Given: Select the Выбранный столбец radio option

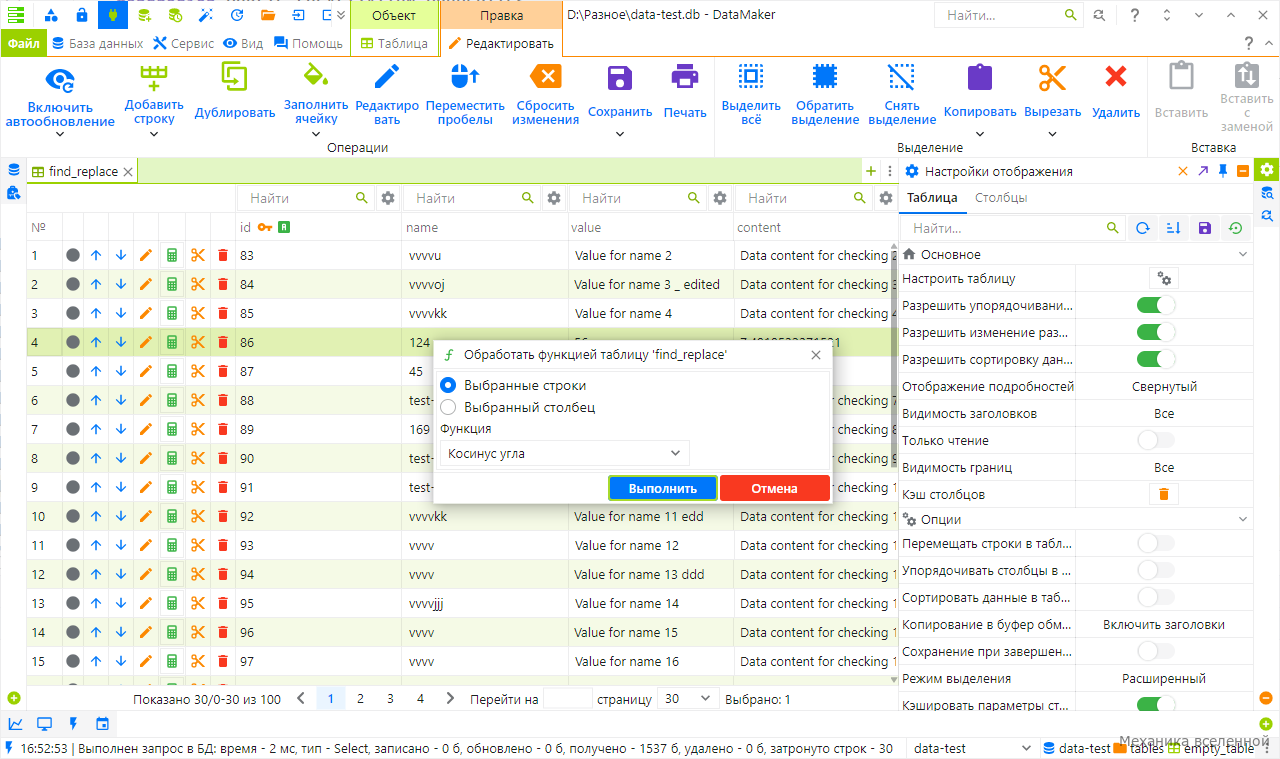Looking at the screenshot, I should coord(448,407).
